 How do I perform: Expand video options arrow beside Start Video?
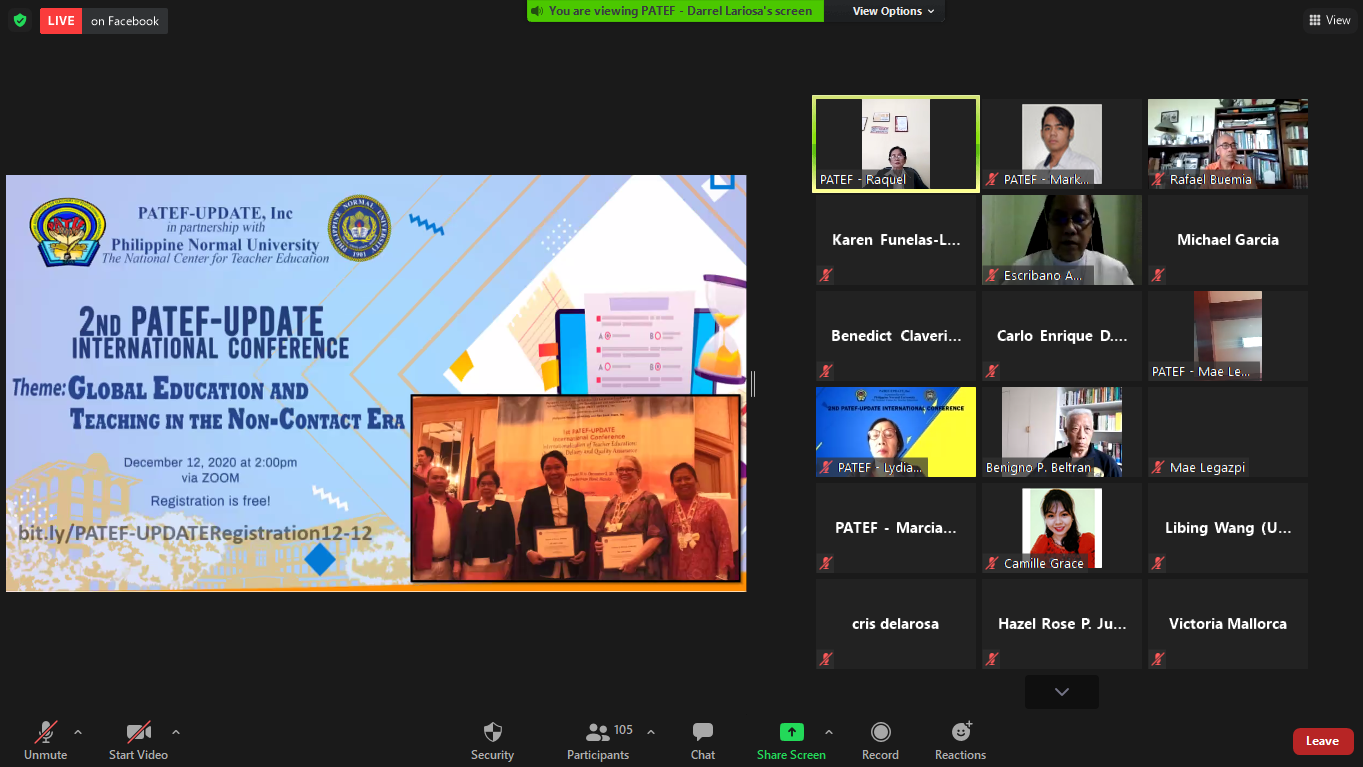(x=176, y=732)
